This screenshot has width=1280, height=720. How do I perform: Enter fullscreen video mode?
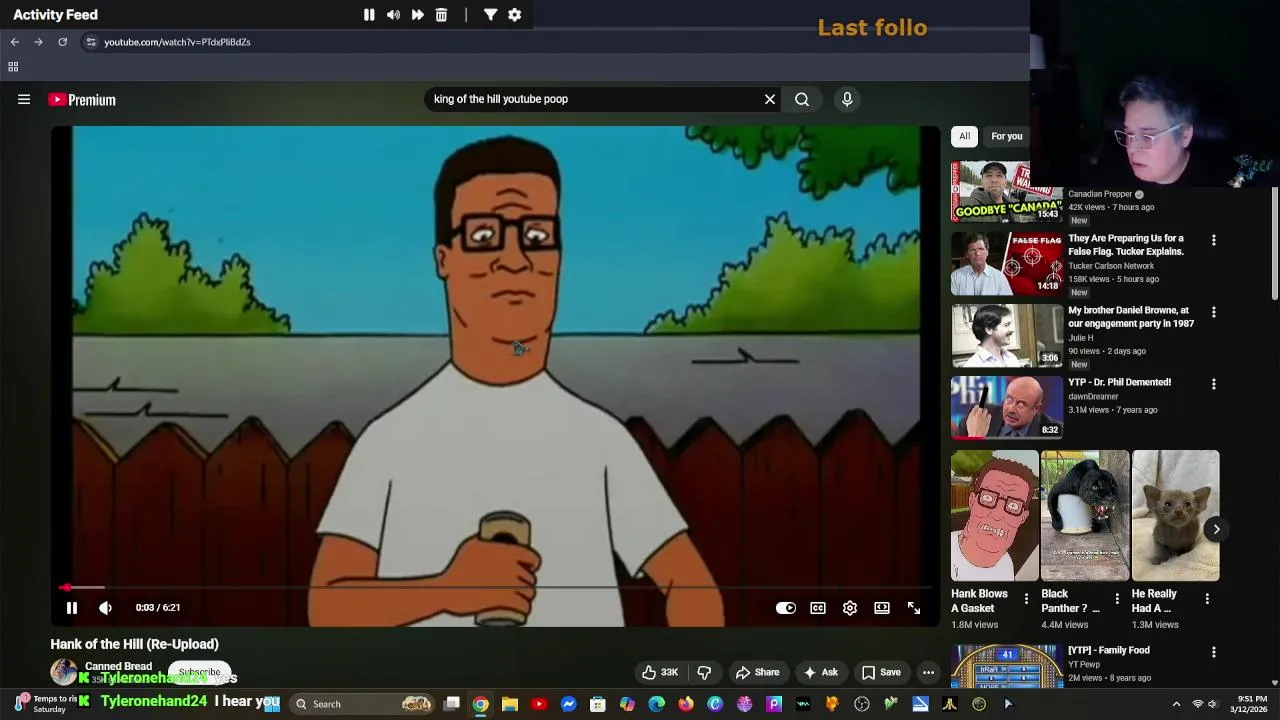pyautogui.click(x=914, y=608)
